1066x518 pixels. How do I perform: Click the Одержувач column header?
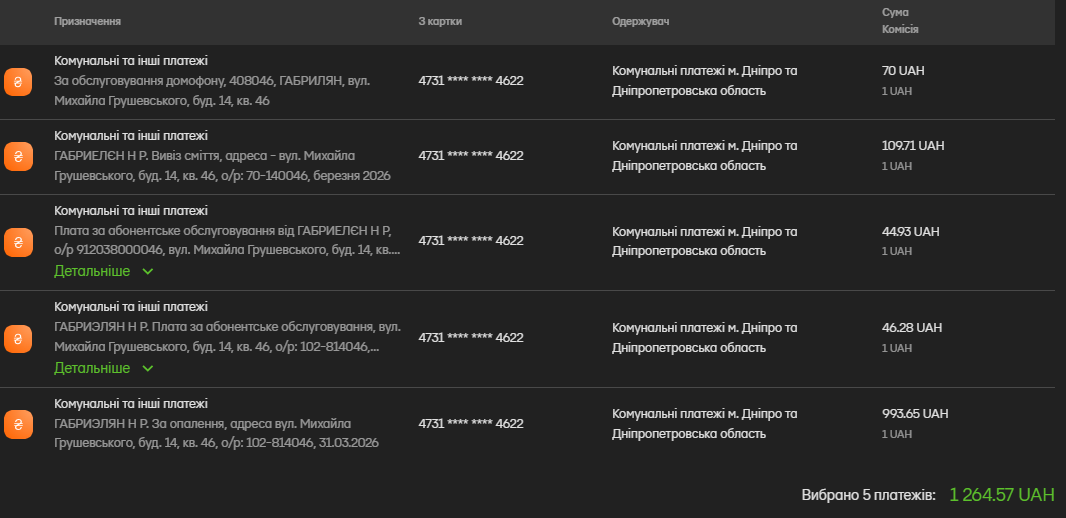coord(640,22)
